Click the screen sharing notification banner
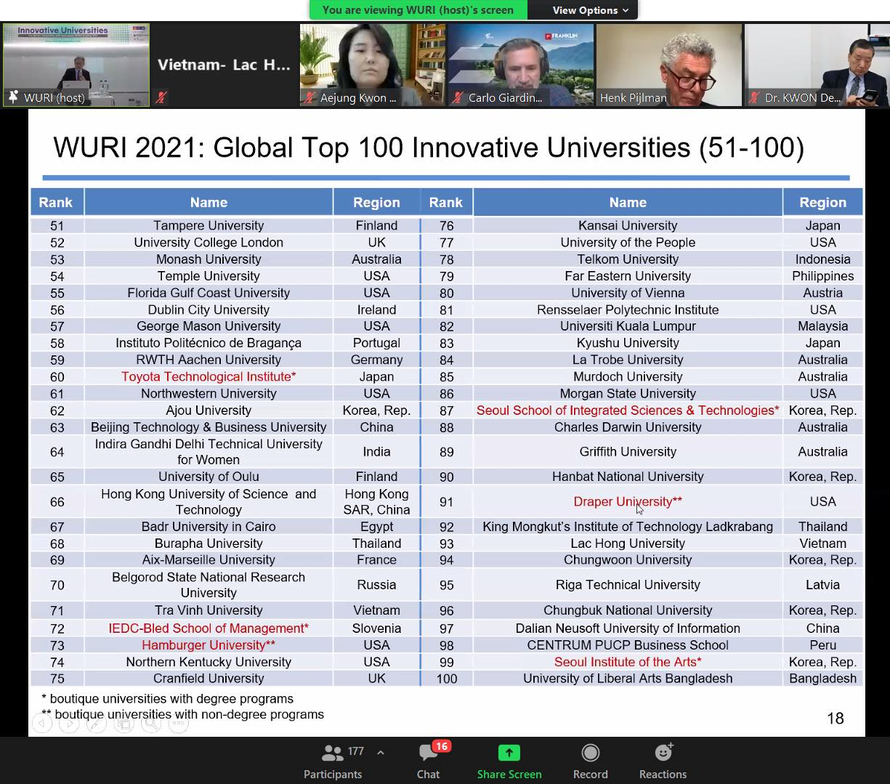890x784 pixels. click(x=418, y=10)
